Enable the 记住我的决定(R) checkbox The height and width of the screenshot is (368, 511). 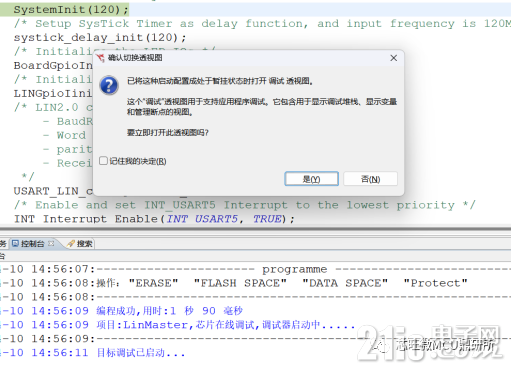tap(104, 161)
